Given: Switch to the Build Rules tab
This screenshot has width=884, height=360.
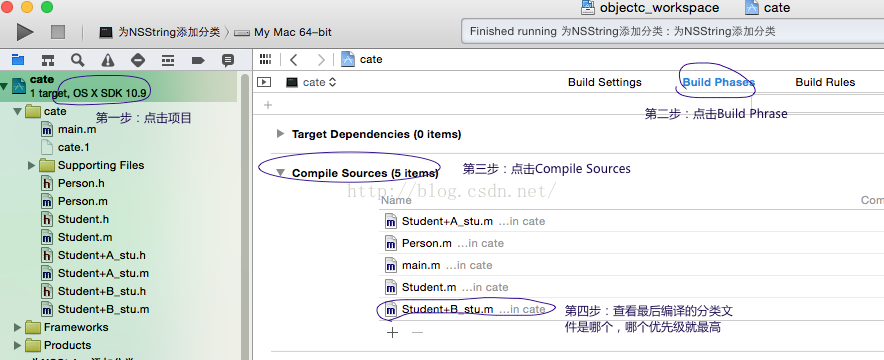Looking at the screenshot, I should pos(825,82).
